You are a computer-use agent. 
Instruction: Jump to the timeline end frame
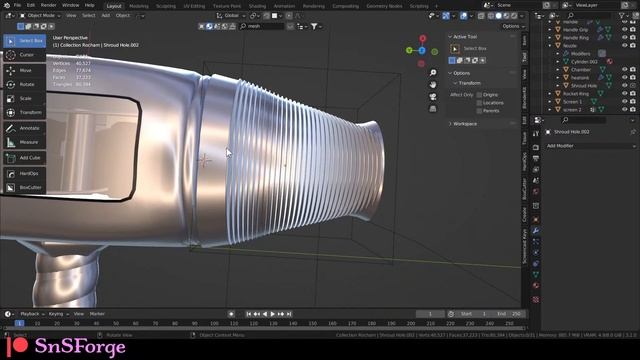[x=289, y=314]
